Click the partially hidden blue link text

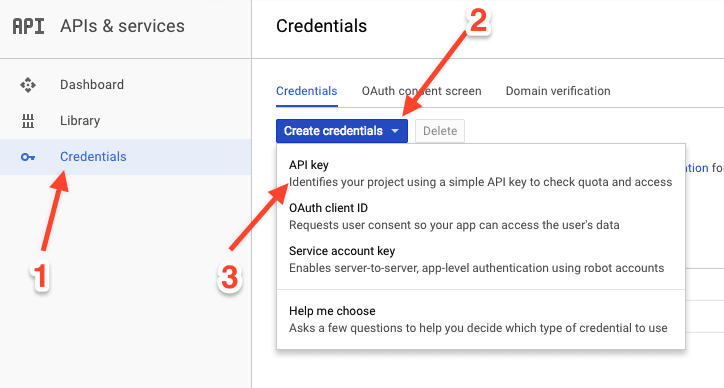(697, 168)
